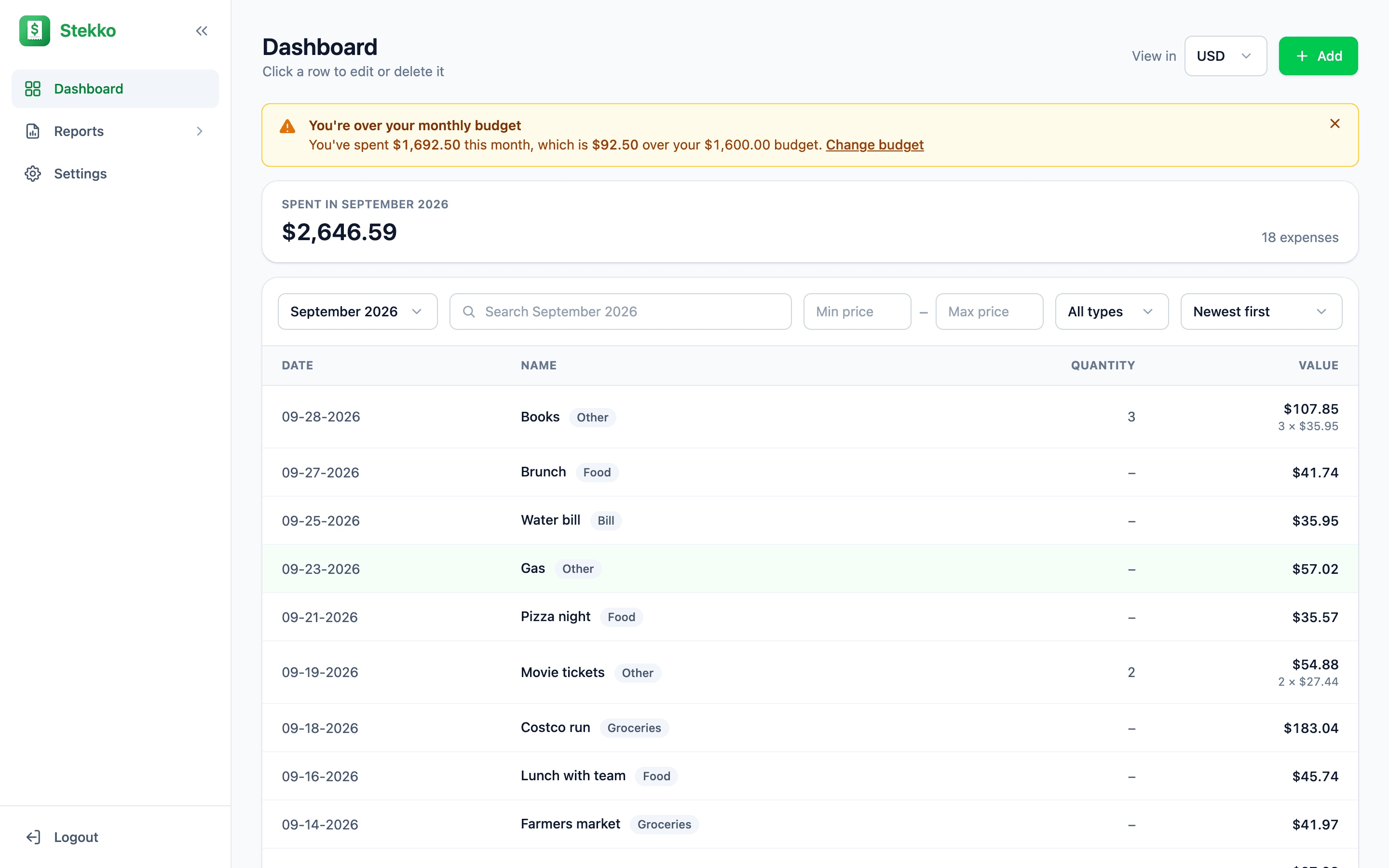Click the green Add button
1389x868 pixels.
coord(1318,55)
